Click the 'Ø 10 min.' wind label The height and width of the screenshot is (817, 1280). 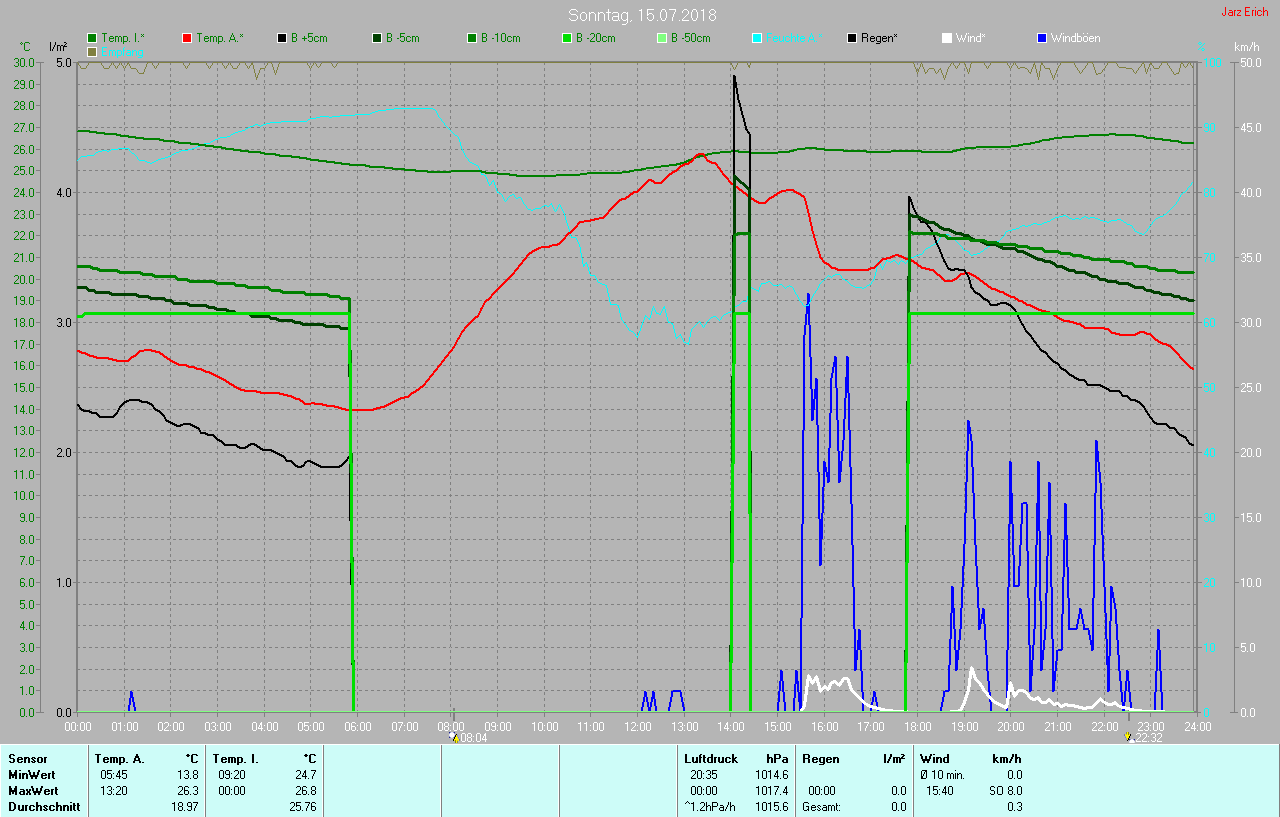click(x=943, y=775)
